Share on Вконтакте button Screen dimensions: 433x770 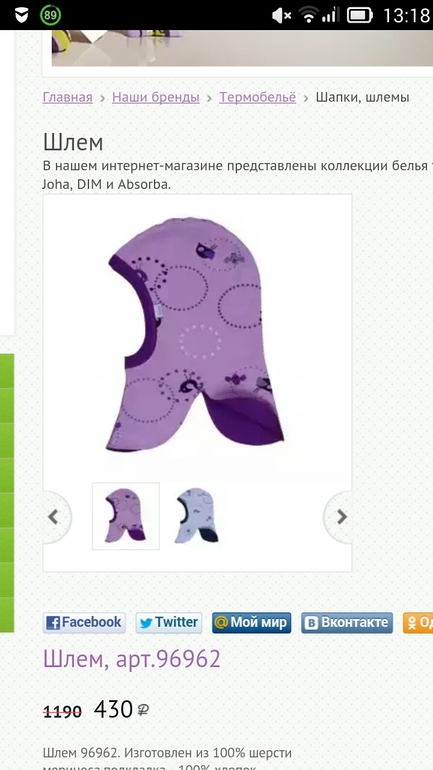pyautogui.click(x=347, y=623)
